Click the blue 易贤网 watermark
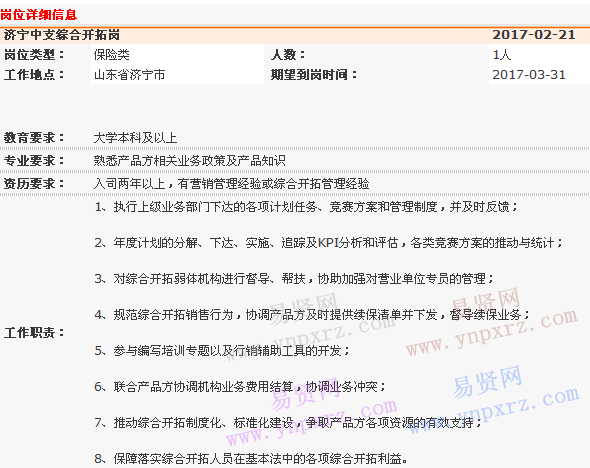590x468 pixels. [x=488, y=381]
